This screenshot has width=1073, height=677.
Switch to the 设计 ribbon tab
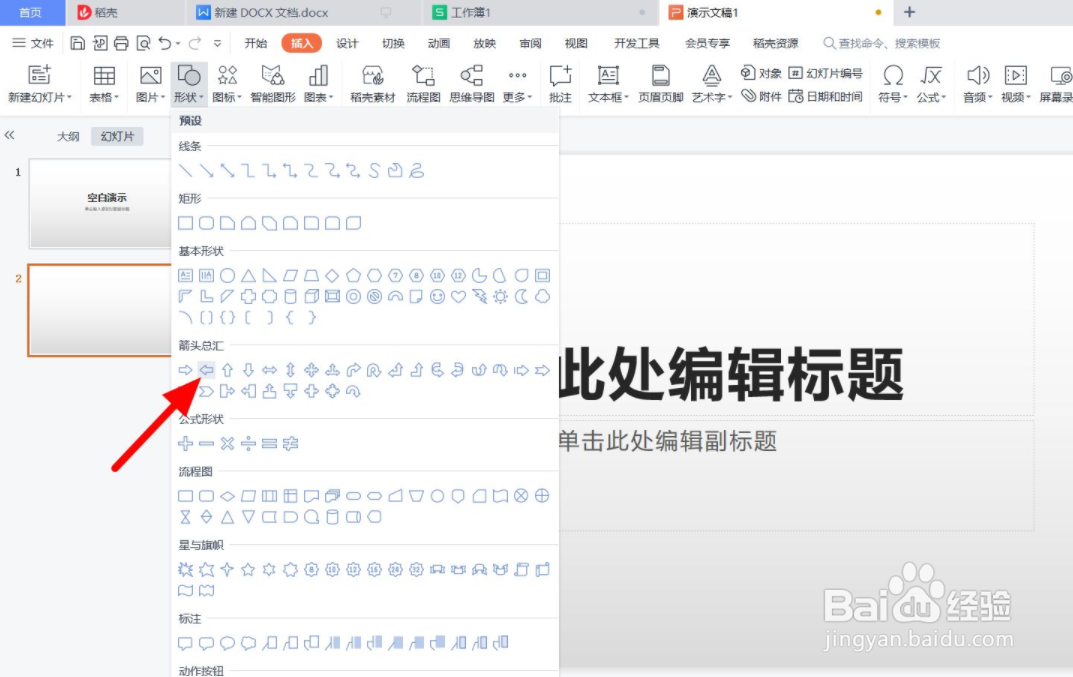pyautogui.click(x=347, y=43)
